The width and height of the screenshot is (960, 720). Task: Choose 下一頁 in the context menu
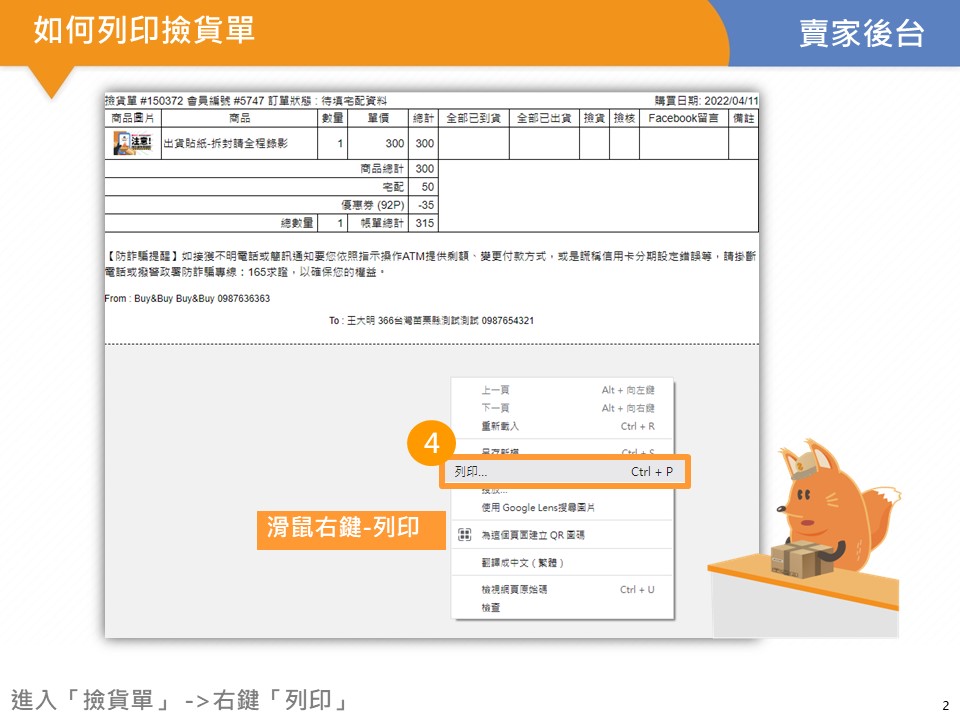(x=496, y=408)
